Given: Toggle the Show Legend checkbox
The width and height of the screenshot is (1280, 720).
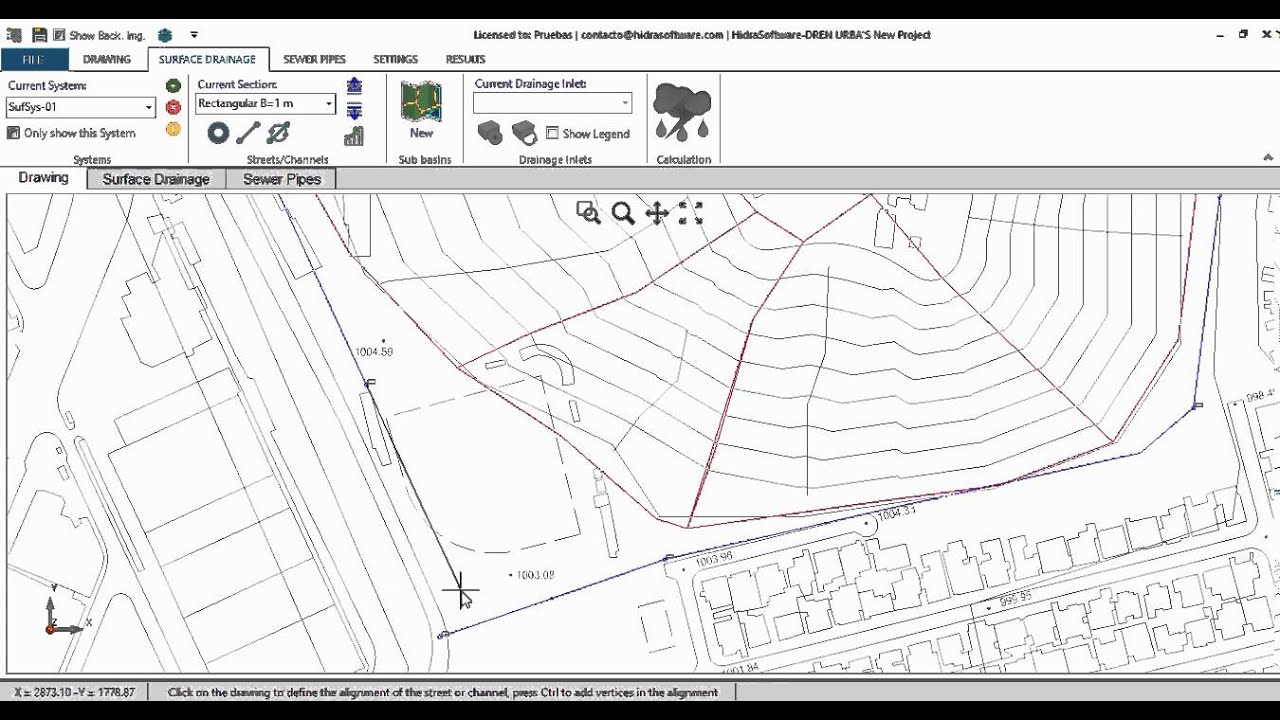Looking at the screenshot, I should 552,133.
